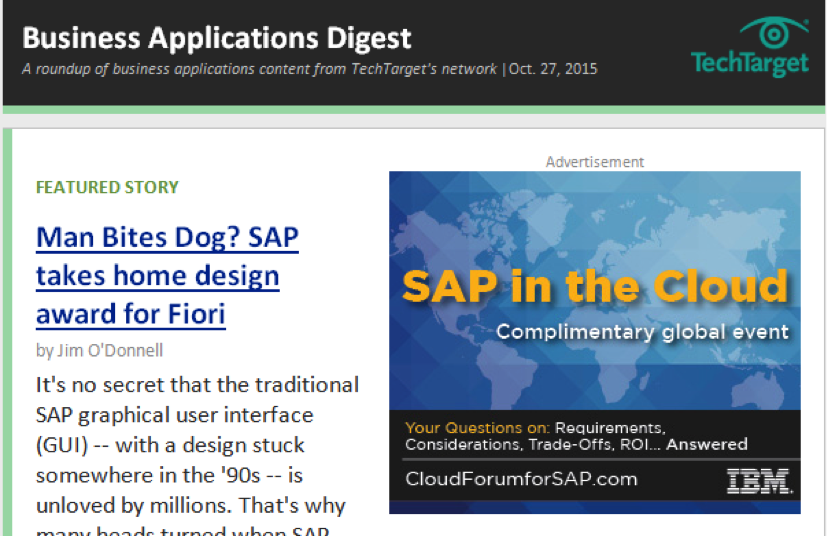Click 'Your Questions on:' text in ad
Viewport: 827px width, 537px height.
pyautogui.click(x=477, y=428)
